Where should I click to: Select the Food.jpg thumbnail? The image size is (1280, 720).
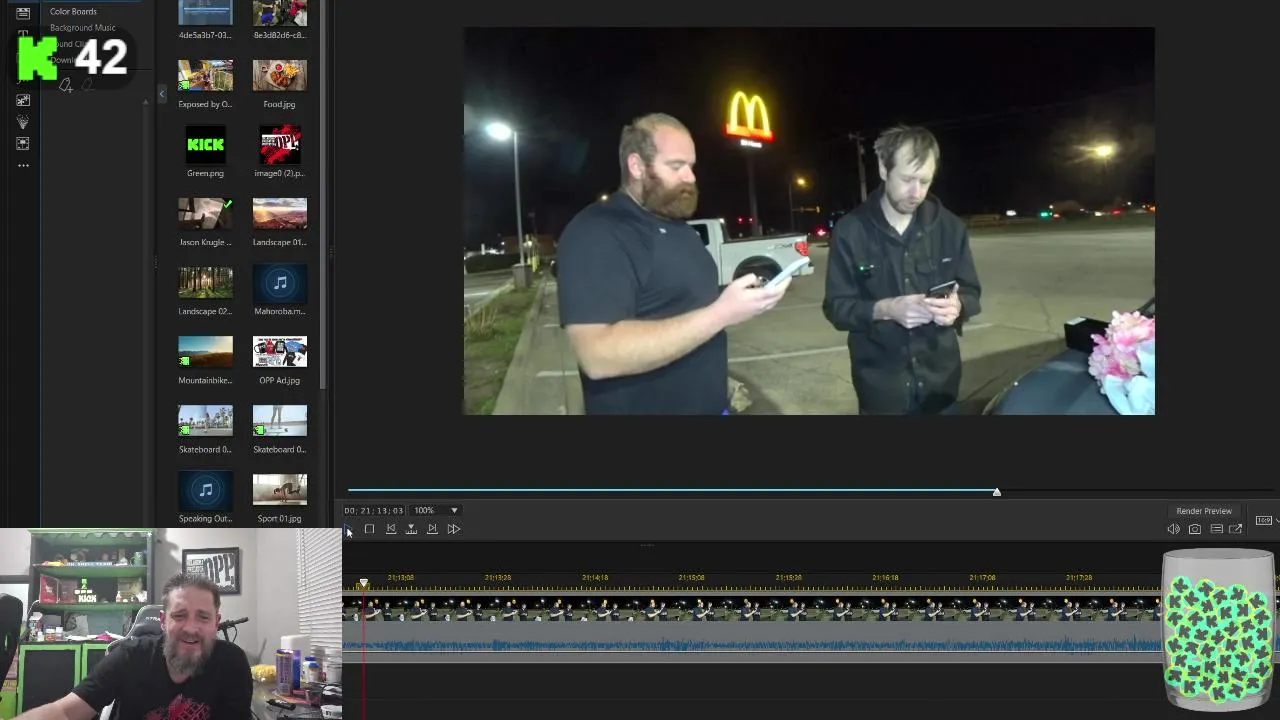tap(280, 76)
